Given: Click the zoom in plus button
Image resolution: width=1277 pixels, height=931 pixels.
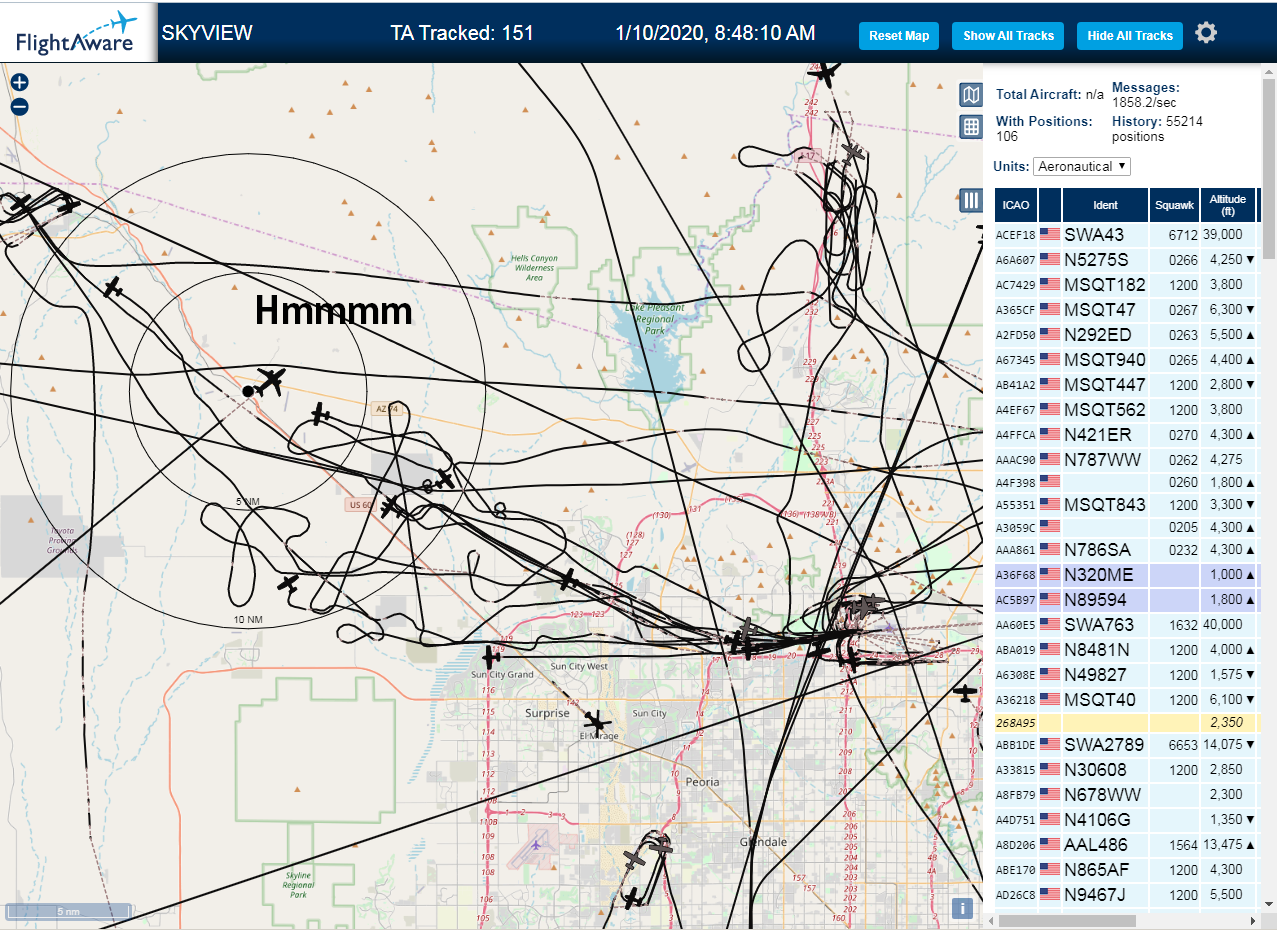Looking at the screenshot, I should [19, 83].
